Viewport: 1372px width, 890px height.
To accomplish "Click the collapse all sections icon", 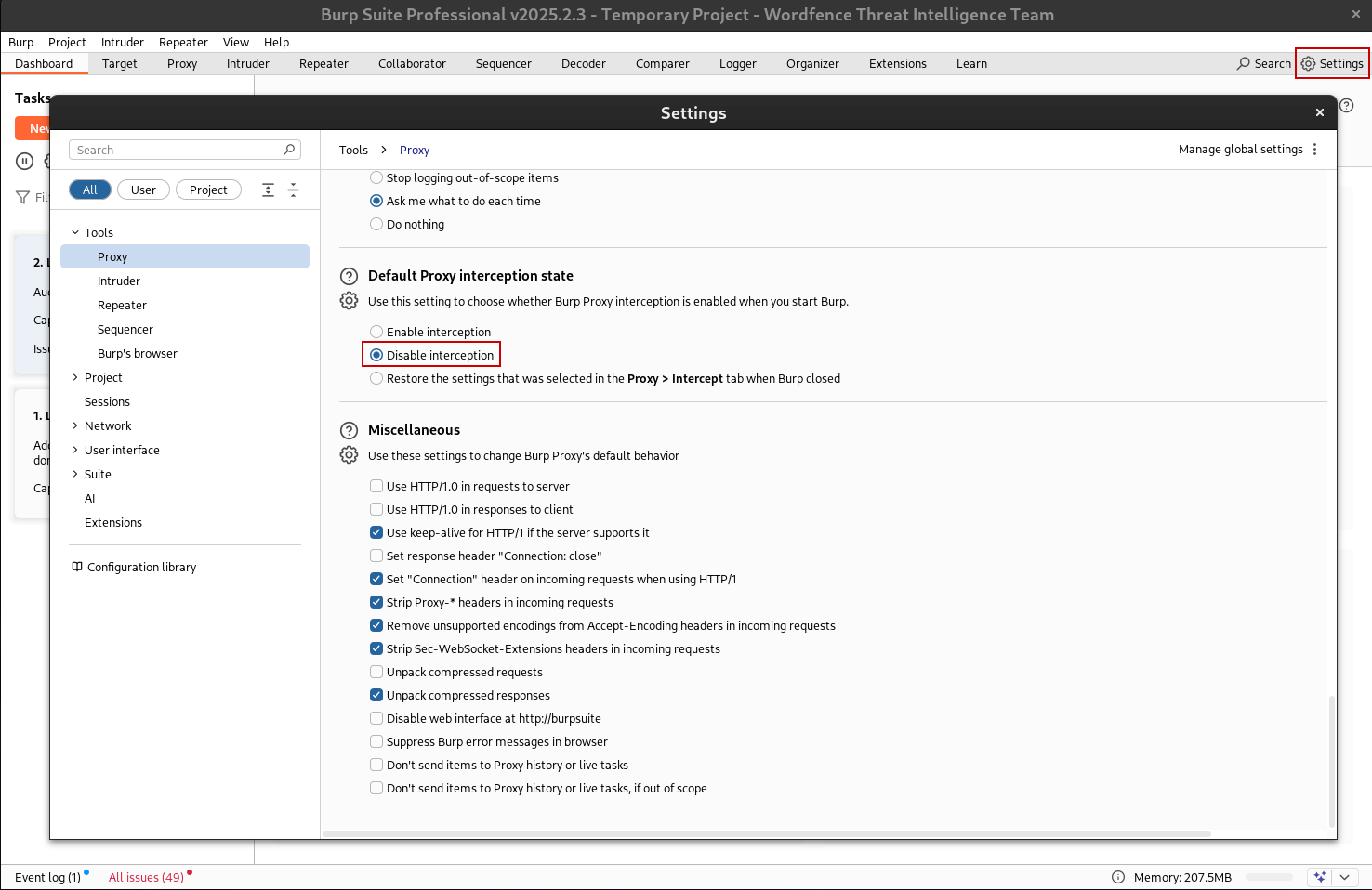I will [293, 190].
